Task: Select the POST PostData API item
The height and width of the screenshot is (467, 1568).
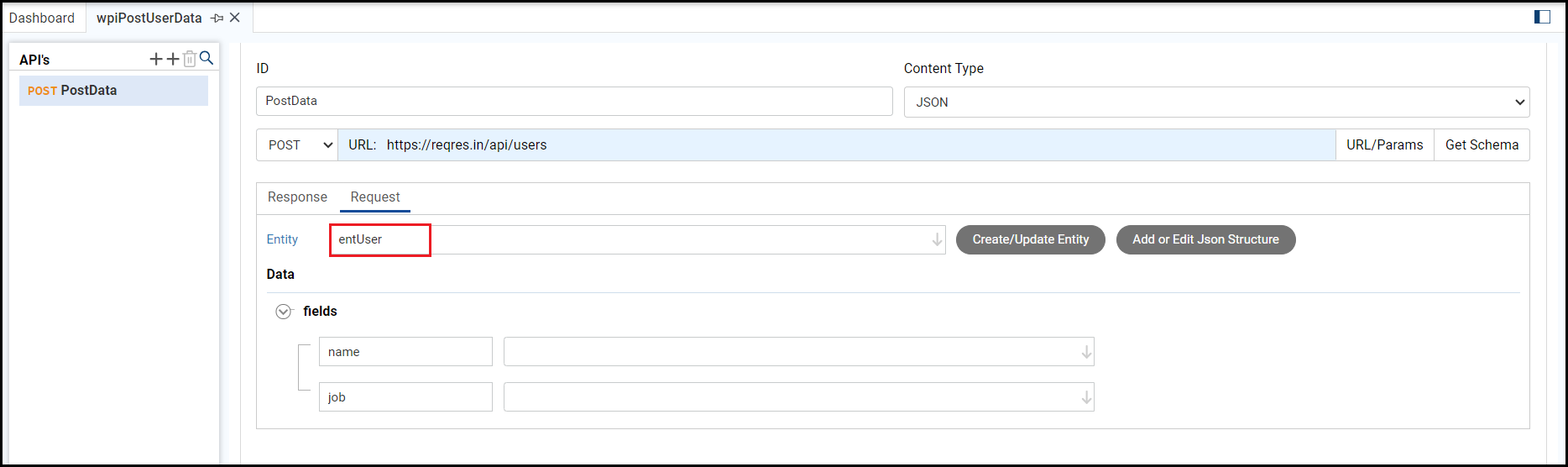Action: [113, 91]
